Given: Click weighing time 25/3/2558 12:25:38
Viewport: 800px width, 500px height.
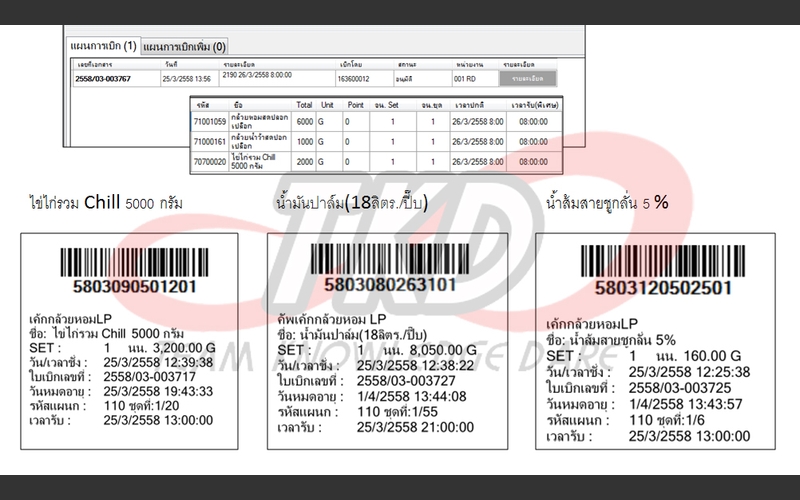Looking at the screenshot, I should tap(689, 372).
